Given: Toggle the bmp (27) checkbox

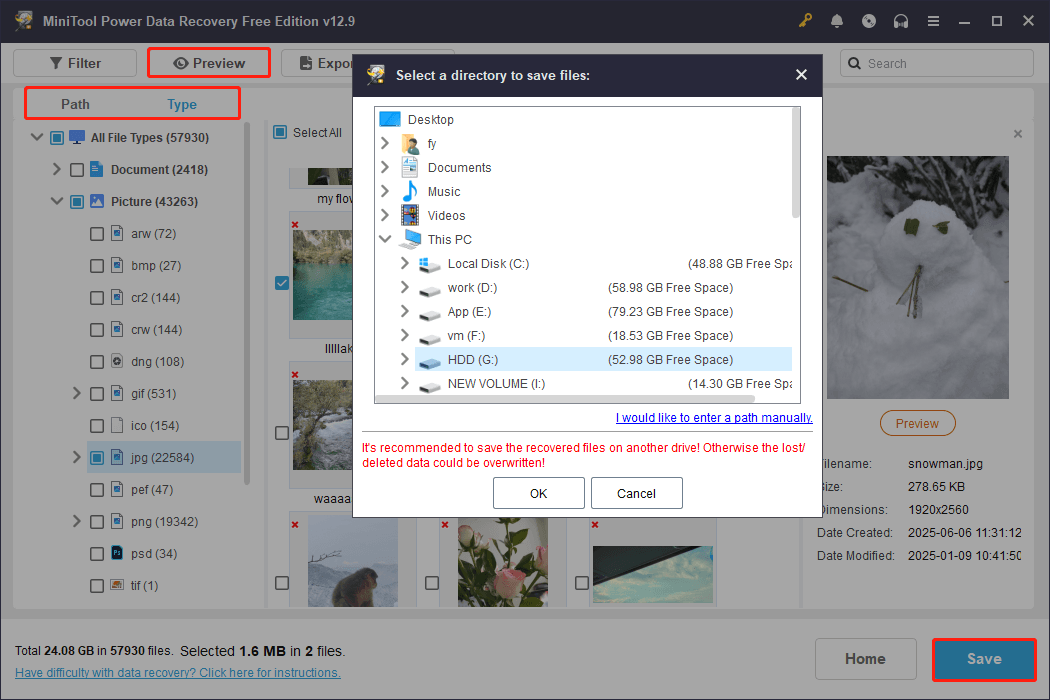Looking at the screenshot, I should point(97,266).
